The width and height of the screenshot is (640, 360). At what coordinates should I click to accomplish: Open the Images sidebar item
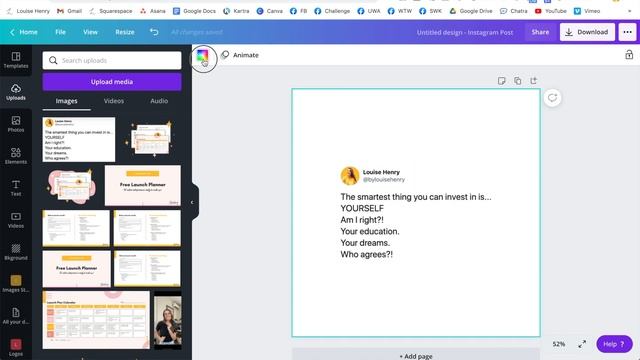pyautogui.click(x=16, y=284)
